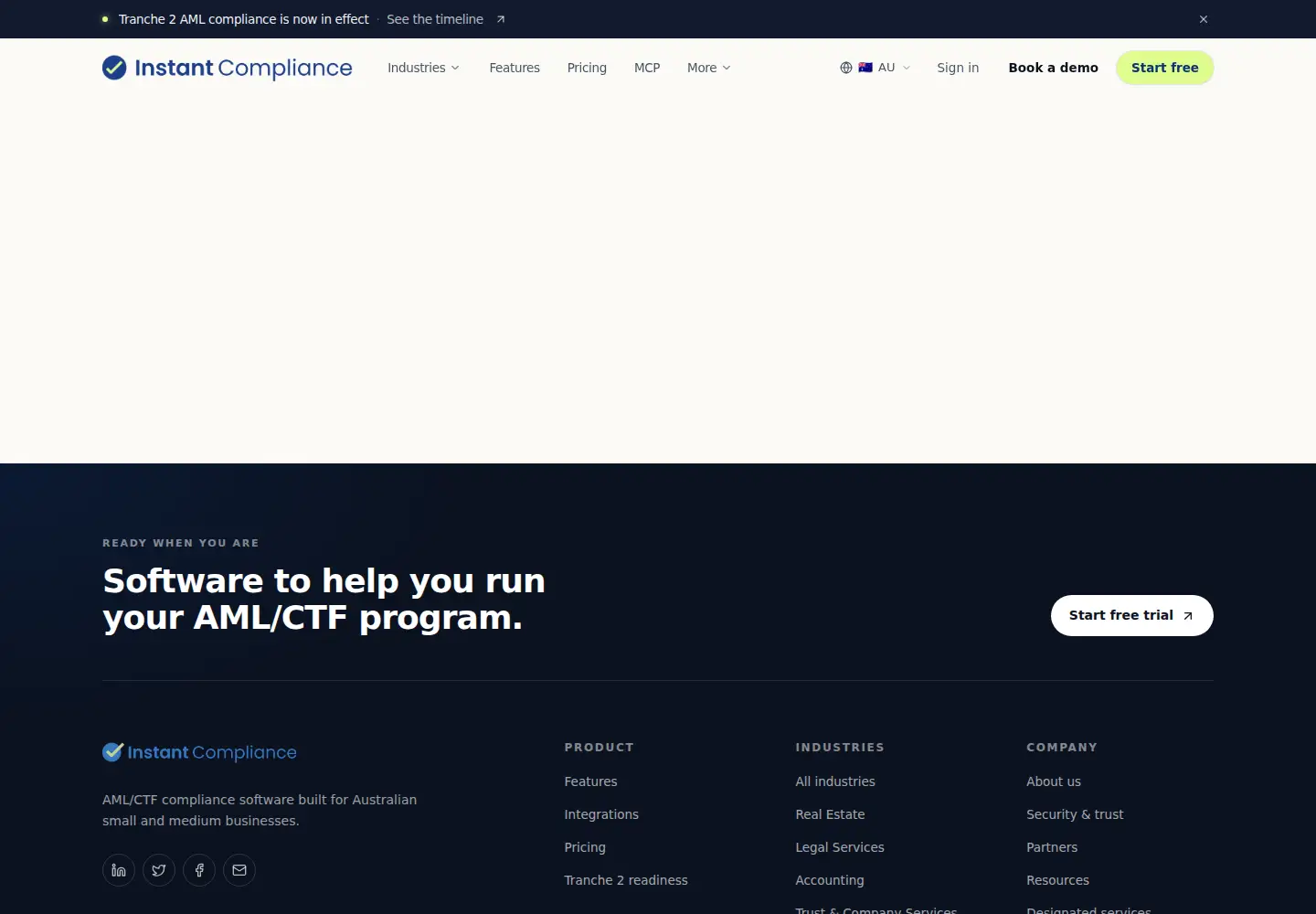Expand the More dropdown menu
This screenshot has height=914, width=1316.
click(709, 68)
